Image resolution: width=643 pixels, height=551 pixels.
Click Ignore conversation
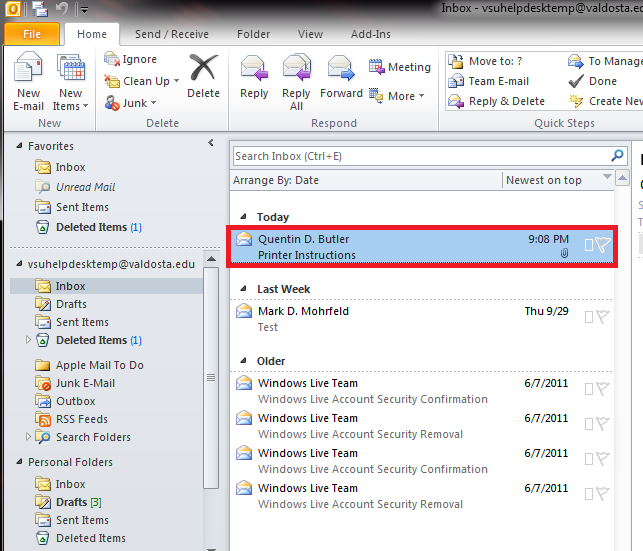pos(130,59)
